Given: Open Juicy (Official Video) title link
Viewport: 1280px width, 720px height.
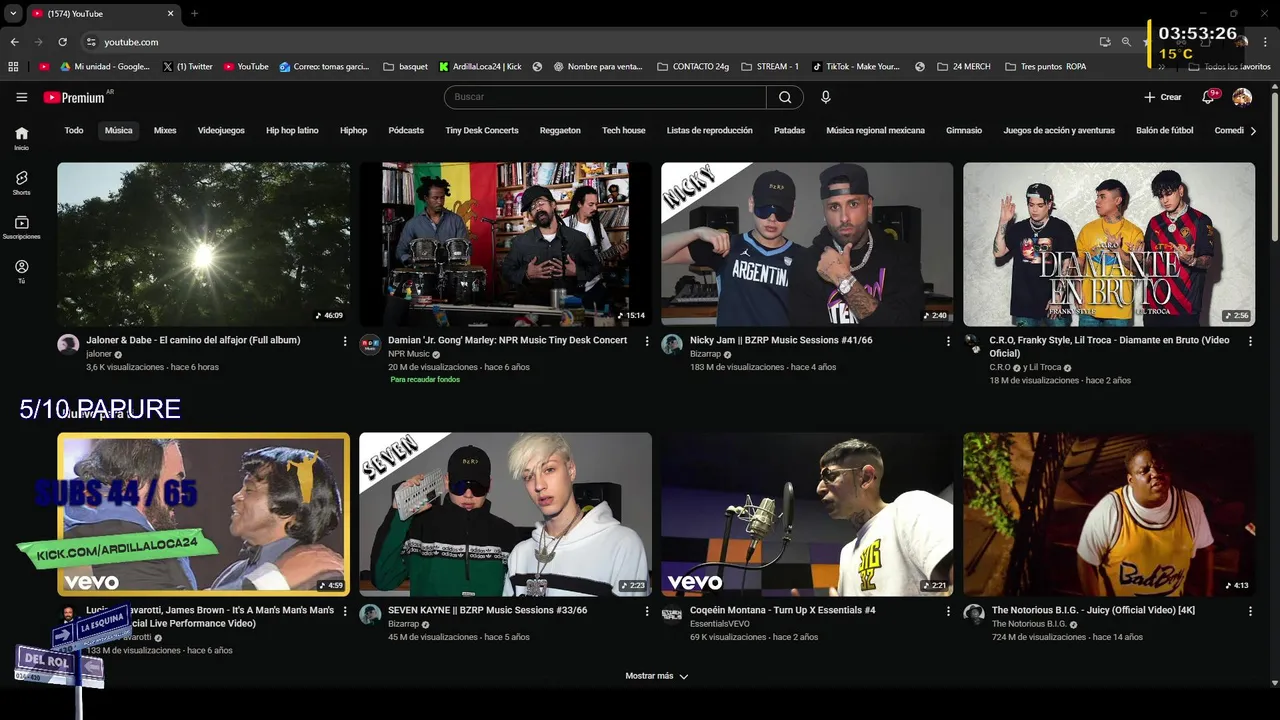Looking at the screenshot, I should point(1093,610).
